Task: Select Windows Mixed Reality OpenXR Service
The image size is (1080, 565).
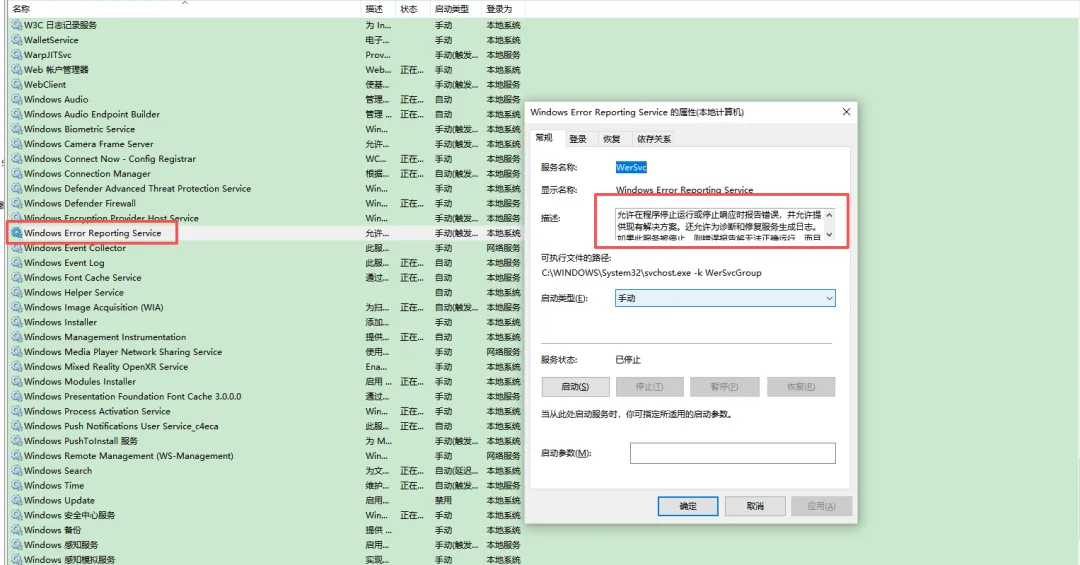Action: (266, 367)
